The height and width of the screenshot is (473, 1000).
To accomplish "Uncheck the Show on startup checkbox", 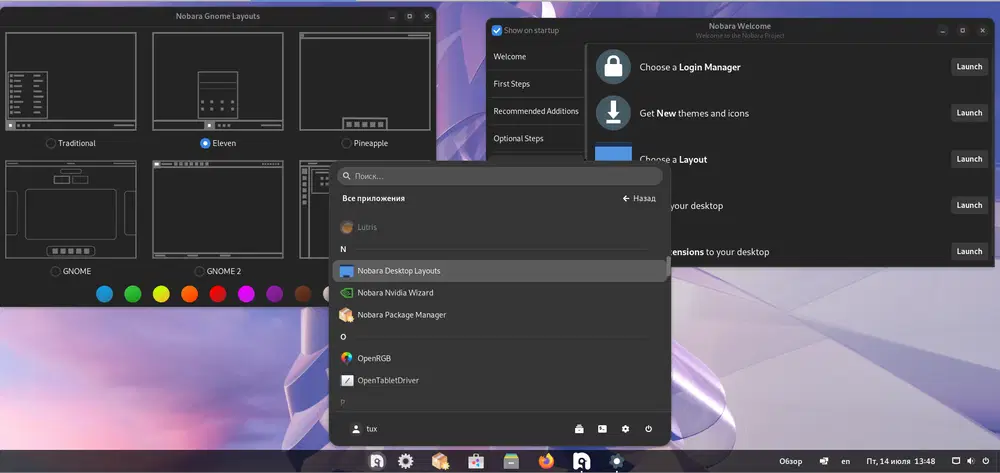I will click(x=497, y=31).
